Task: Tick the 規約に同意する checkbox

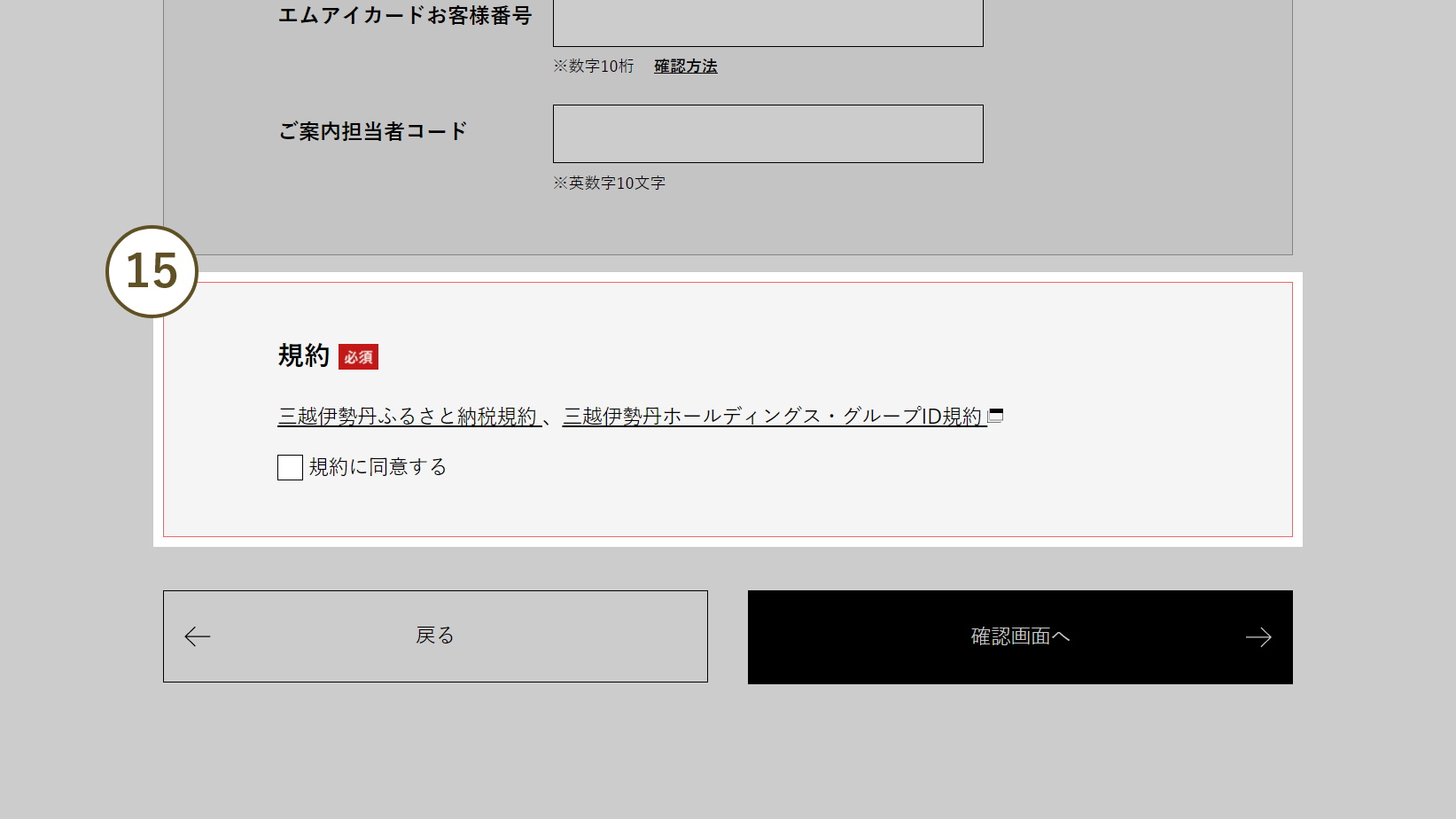Action: 290,467
